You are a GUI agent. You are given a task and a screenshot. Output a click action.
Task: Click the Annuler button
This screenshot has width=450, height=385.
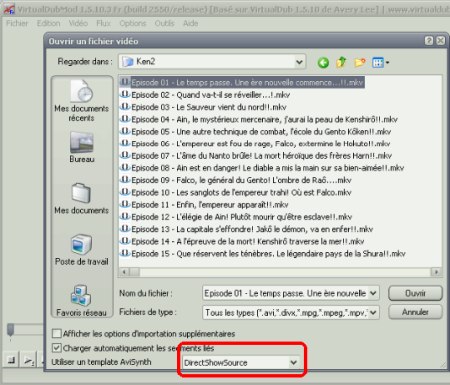pos(415,312)
